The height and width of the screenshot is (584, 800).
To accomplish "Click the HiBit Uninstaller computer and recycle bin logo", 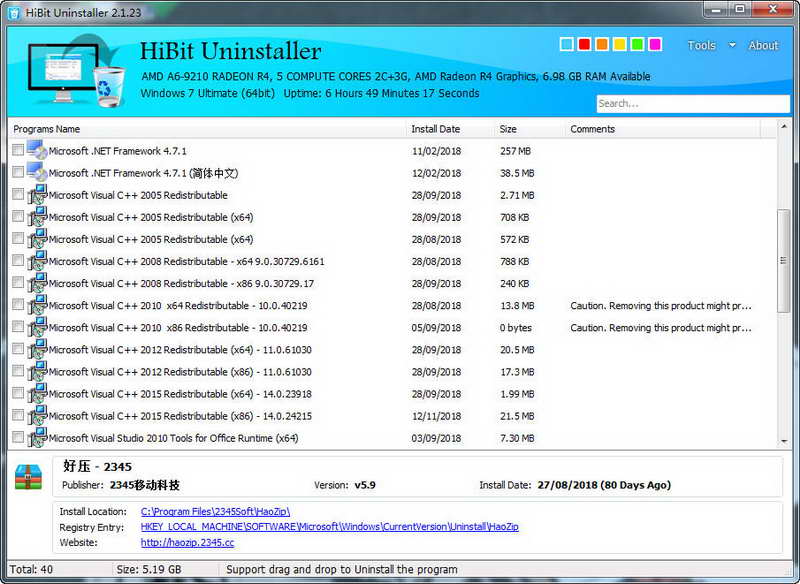I will [77, 71].
